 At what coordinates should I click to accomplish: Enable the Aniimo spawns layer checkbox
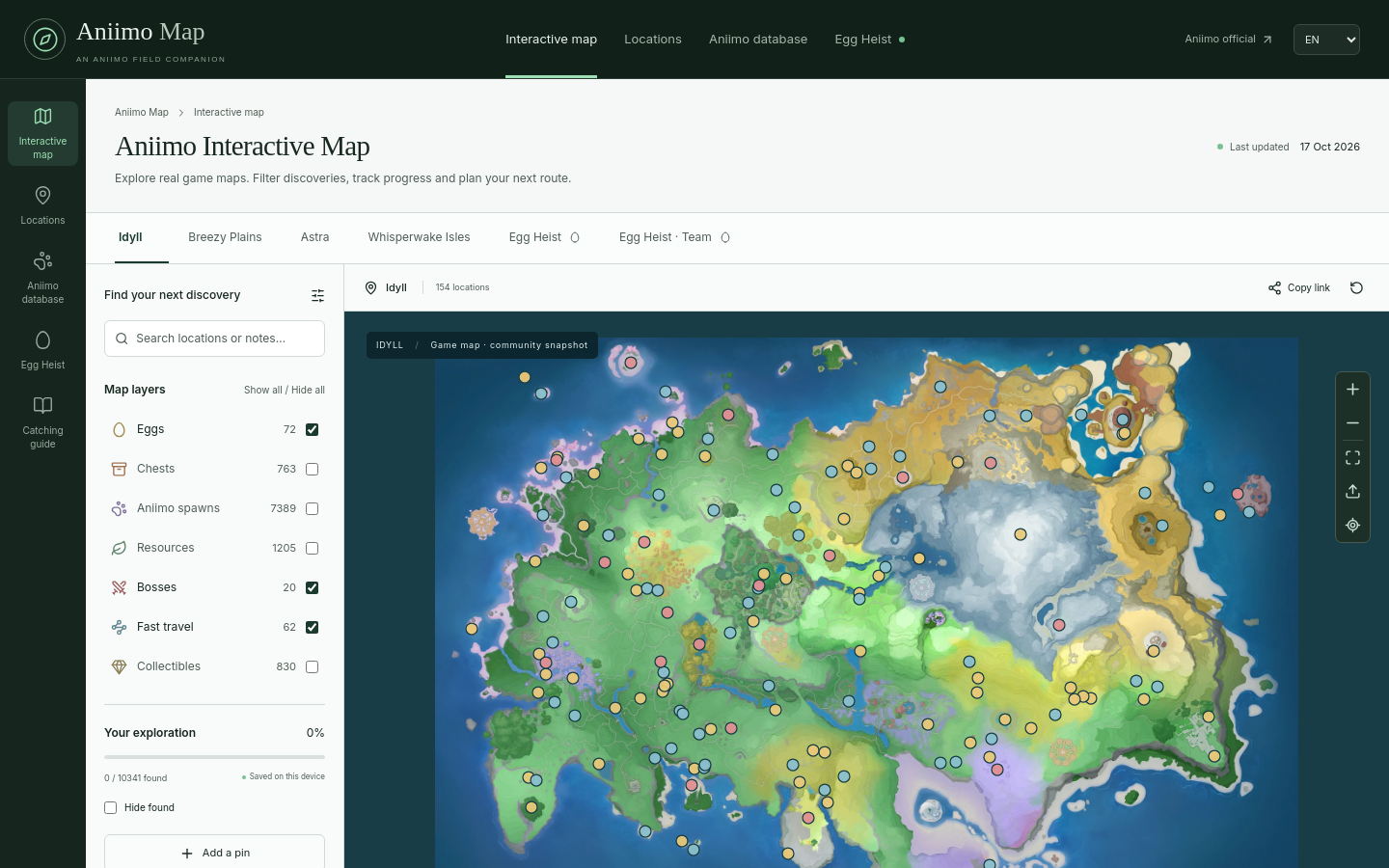point(312,508)
